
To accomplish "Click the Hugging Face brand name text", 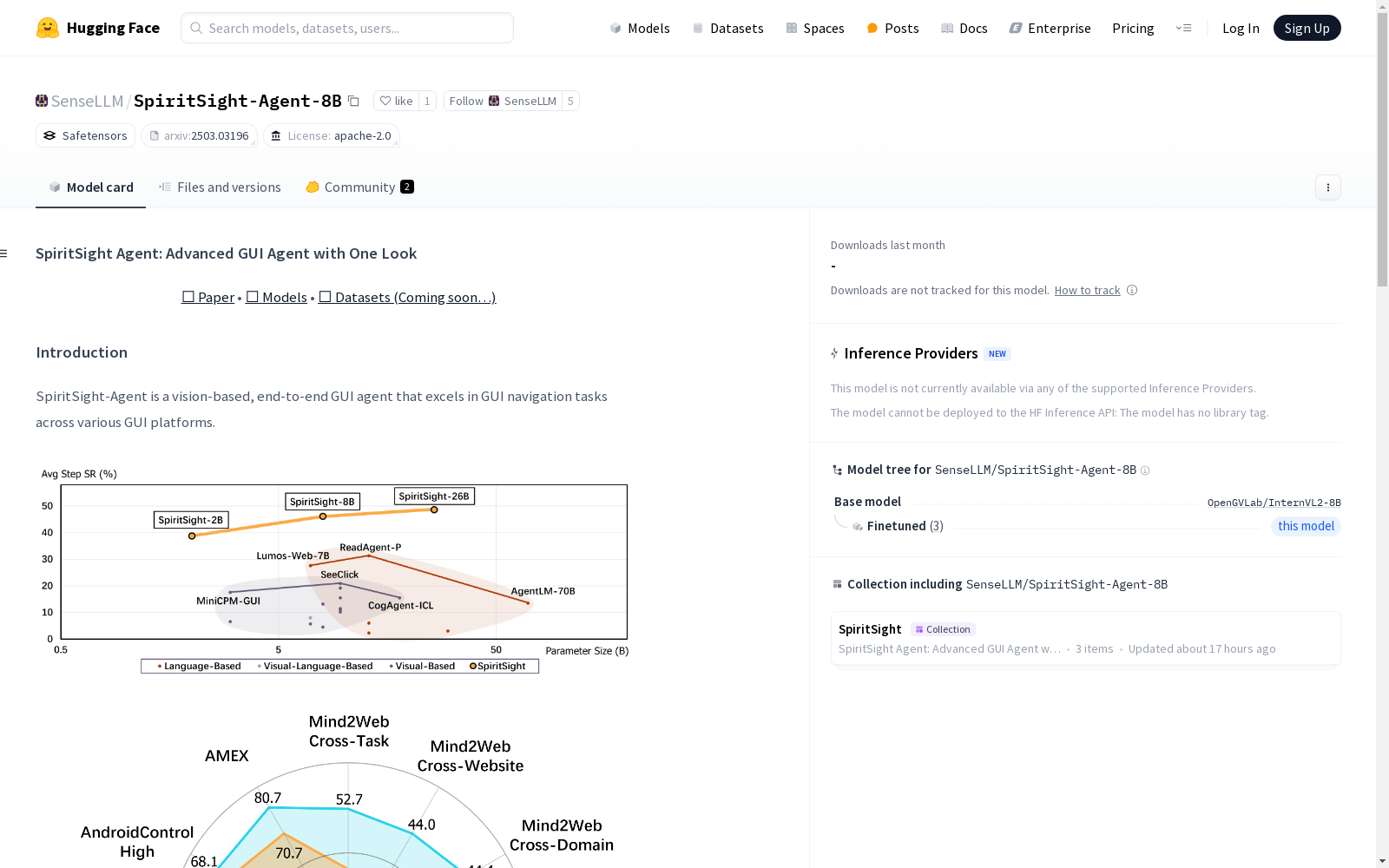I will pyautogui.click(x=113, y=28).
